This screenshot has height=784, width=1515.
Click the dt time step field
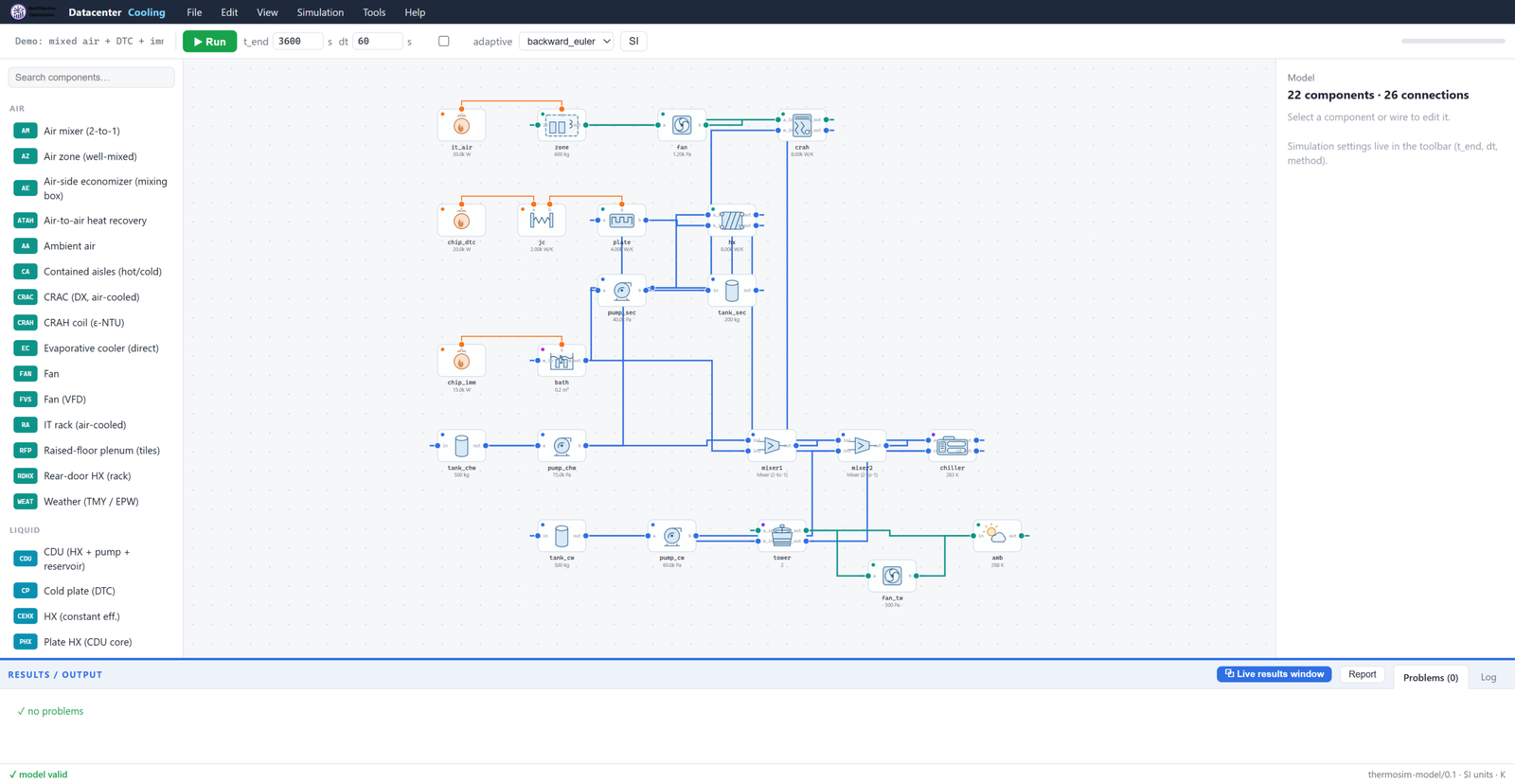coord(377,42)
